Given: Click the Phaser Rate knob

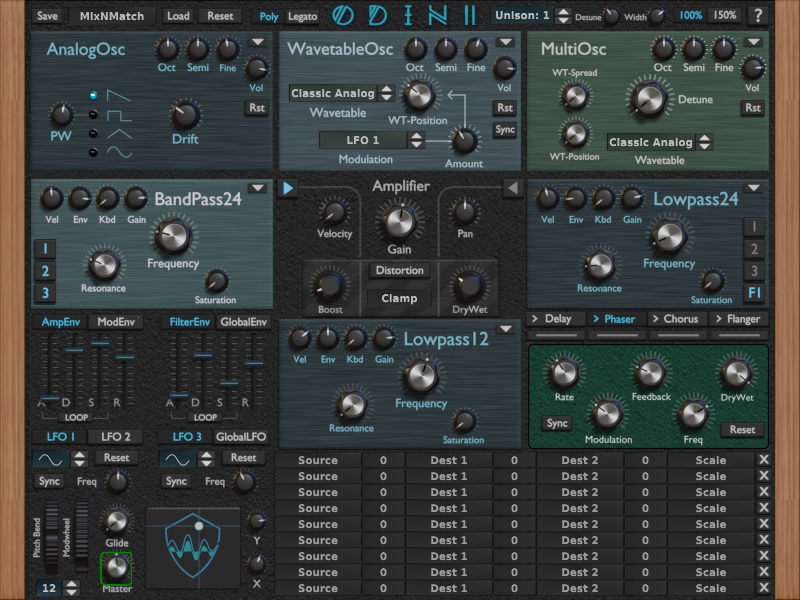Looking at the screenshot, I should tap(564, 373).
